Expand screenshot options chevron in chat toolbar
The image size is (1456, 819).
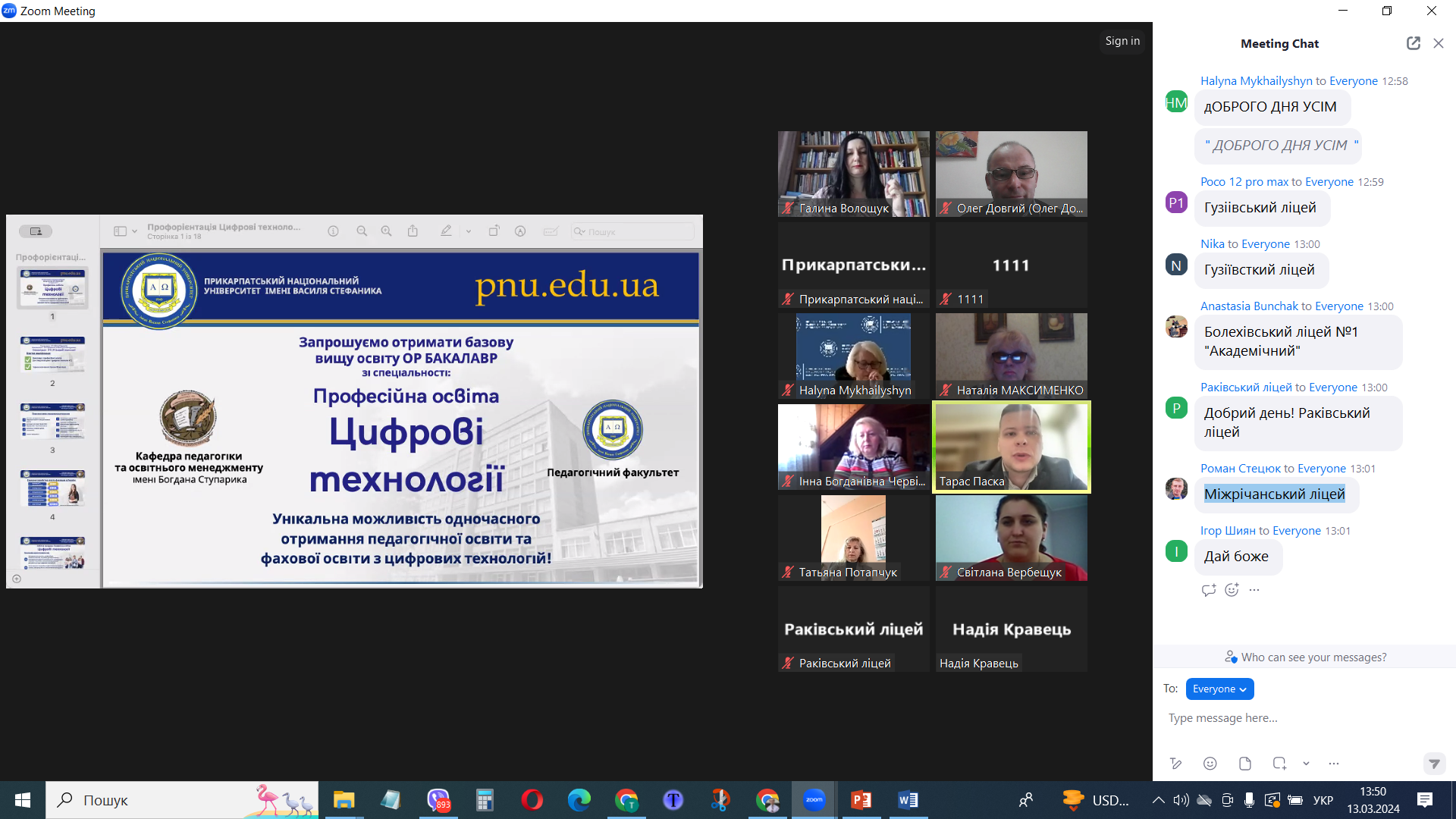click(1306, 764)
